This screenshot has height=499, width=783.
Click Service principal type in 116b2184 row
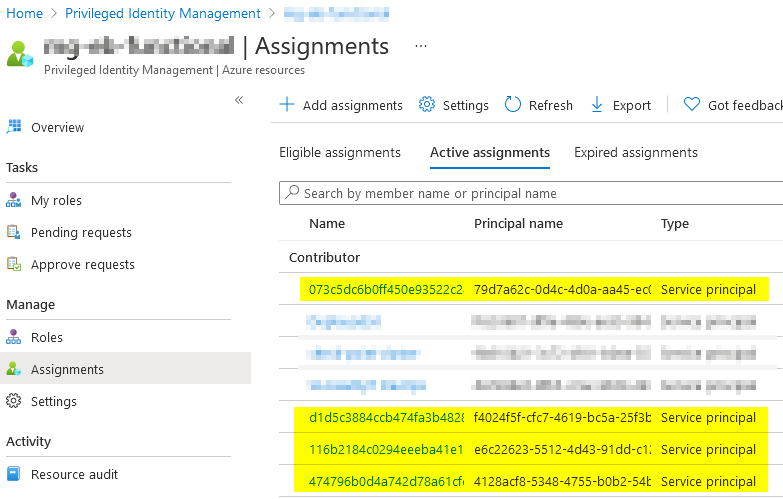point(708,450)
